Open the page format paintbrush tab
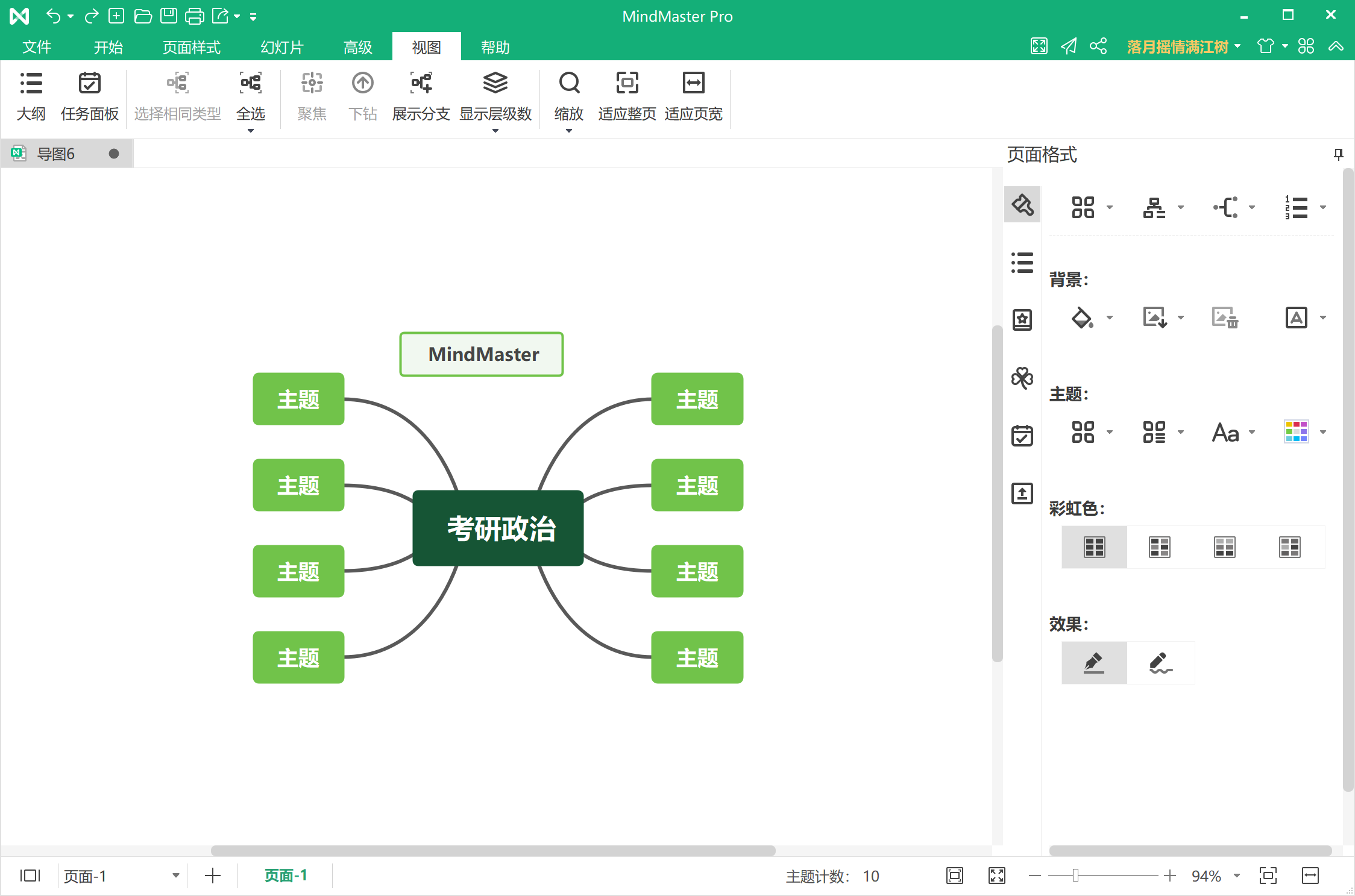 [1022, 205]
